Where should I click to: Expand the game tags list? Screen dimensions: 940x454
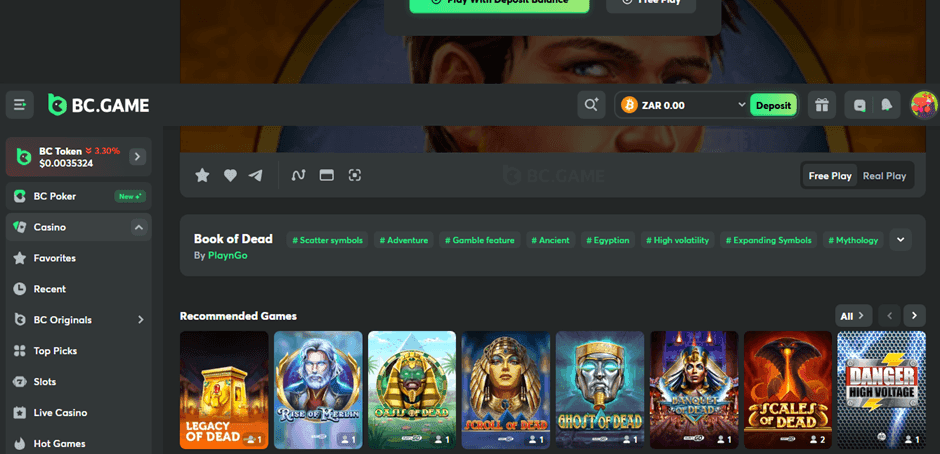[x=900, y=240]
